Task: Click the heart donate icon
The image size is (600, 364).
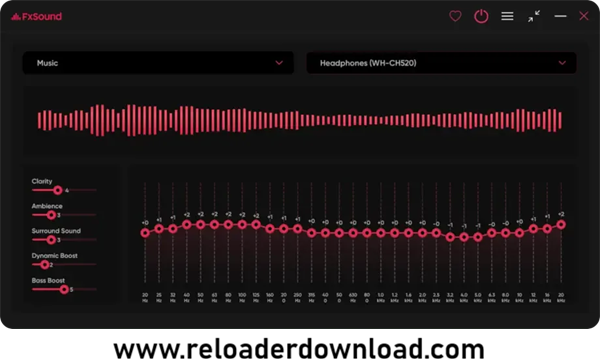Action: [x=455, y=16]
